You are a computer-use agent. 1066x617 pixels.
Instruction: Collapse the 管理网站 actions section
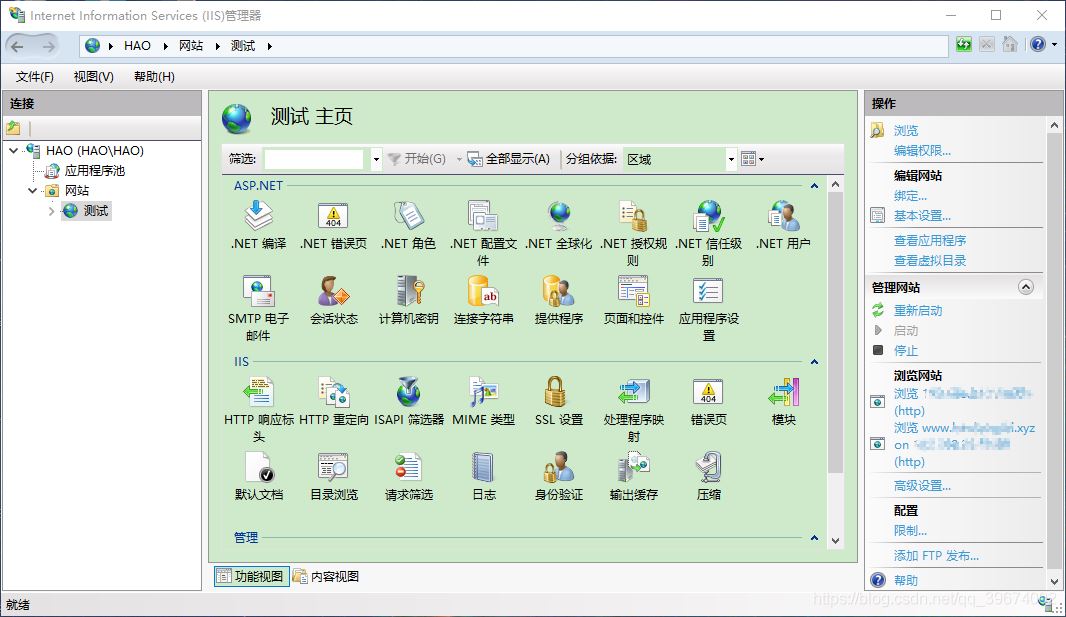(1025, 287)
